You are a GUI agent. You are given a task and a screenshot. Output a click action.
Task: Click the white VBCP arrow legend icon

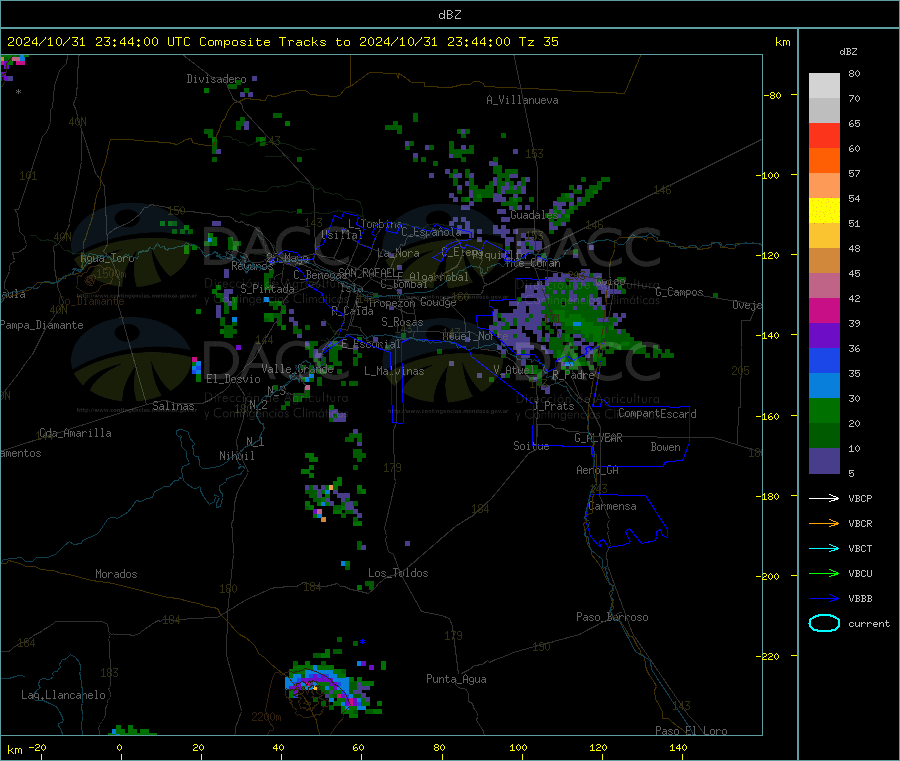(x=824, y=498)
